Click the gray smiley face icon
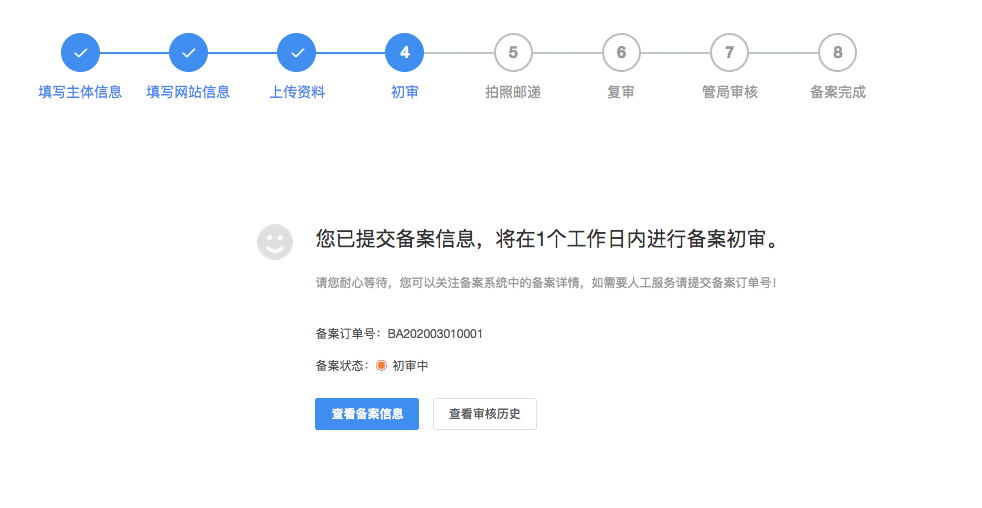This screenshot has width=982, height=508. 275,242
